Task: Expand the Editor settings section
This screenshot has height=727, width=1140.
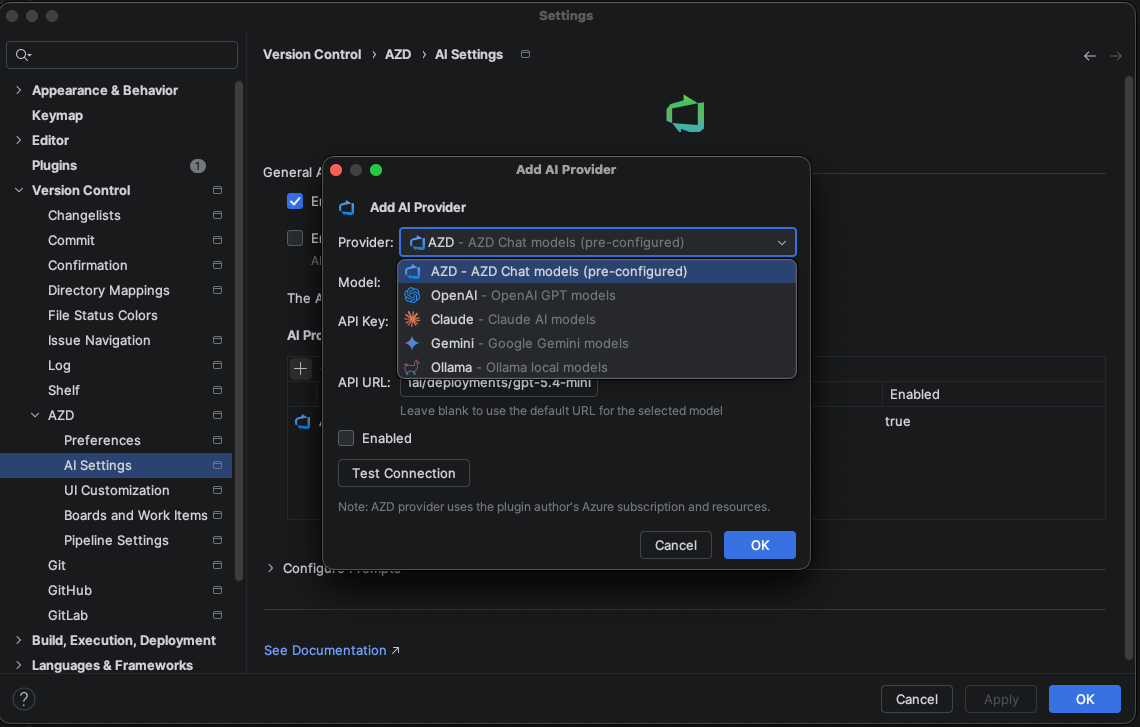Action: [19, 140]
